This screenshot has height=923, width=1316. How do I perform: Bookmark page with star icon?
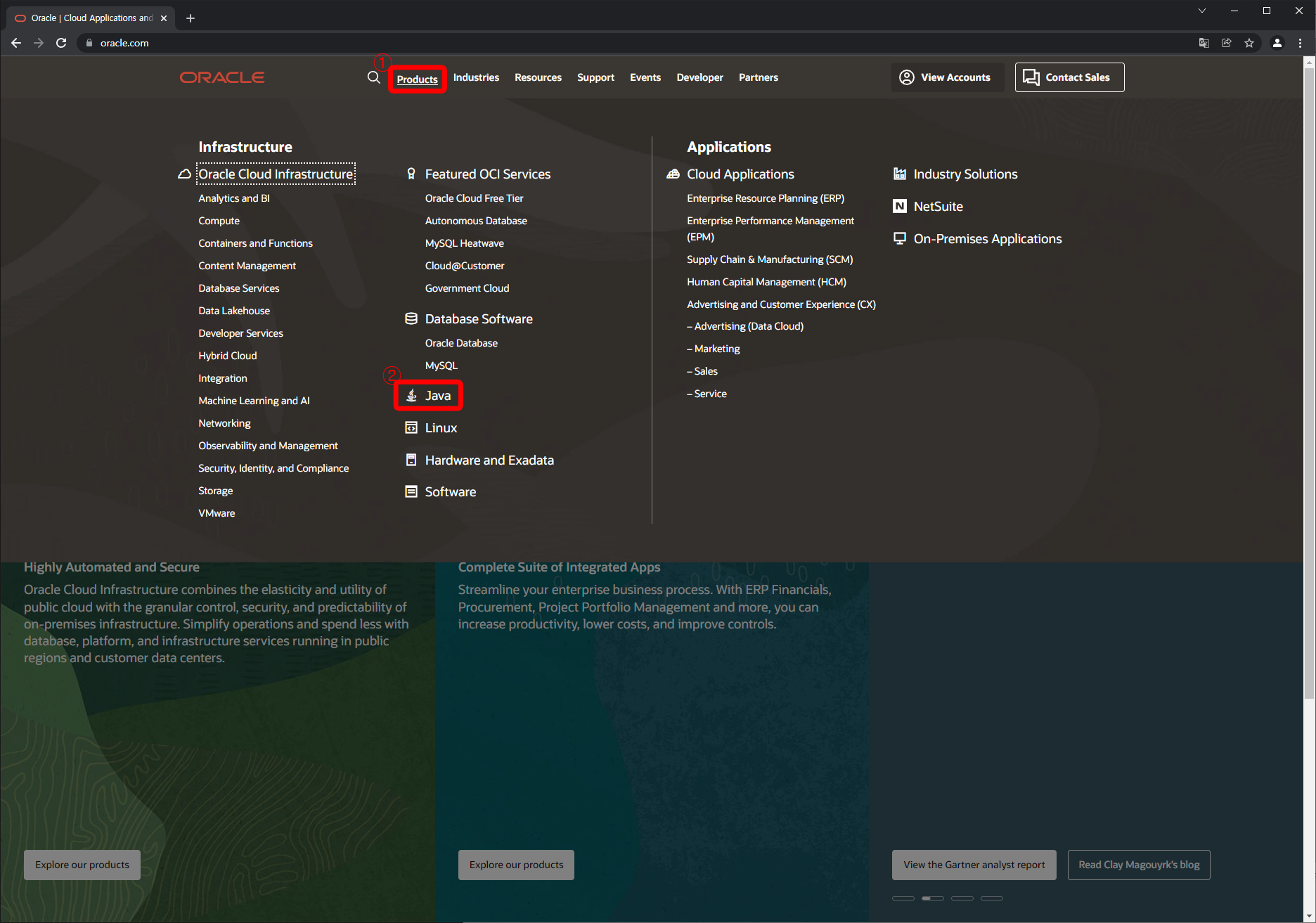(1249, 43)
